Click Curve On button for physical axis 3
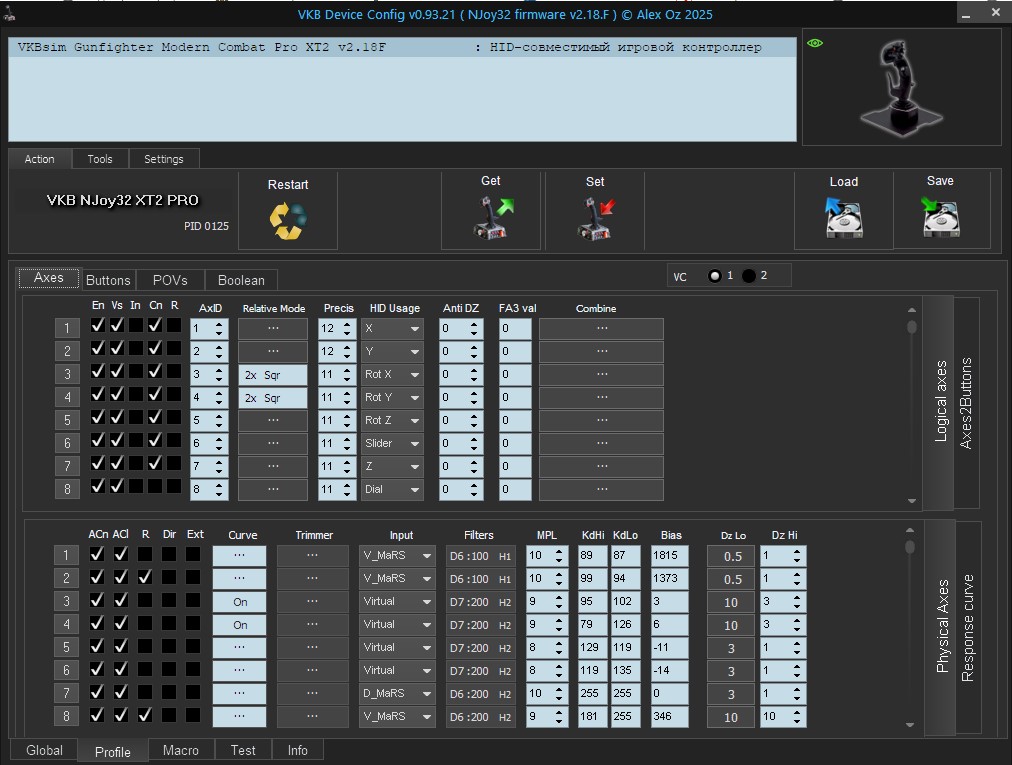The height and width of the screenshot is (765, 1012). pos(239,602)
